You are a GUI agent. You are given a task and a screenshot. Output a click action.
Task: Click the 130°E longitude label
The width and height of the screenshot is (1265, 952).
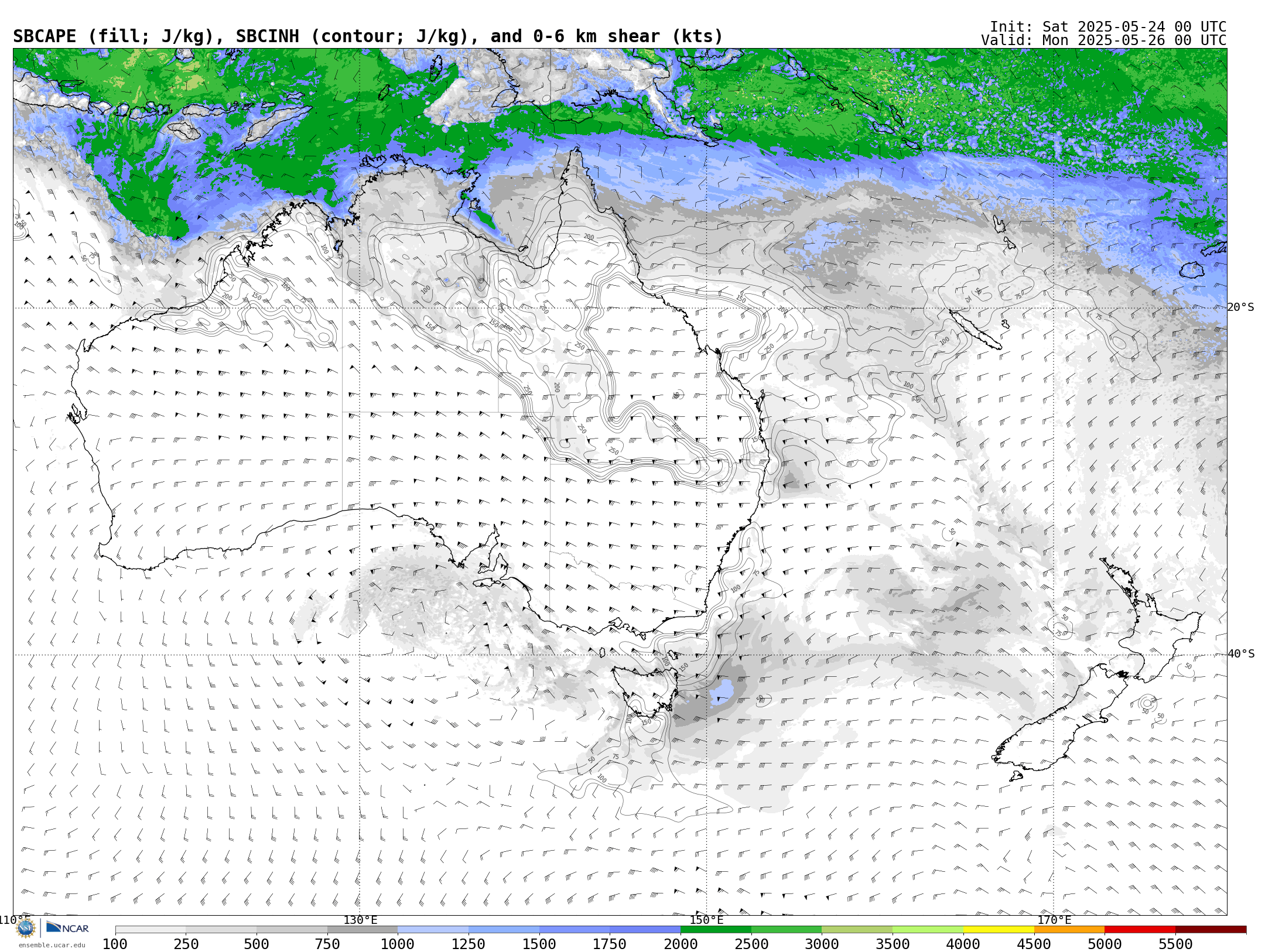(x=360, y=920)
